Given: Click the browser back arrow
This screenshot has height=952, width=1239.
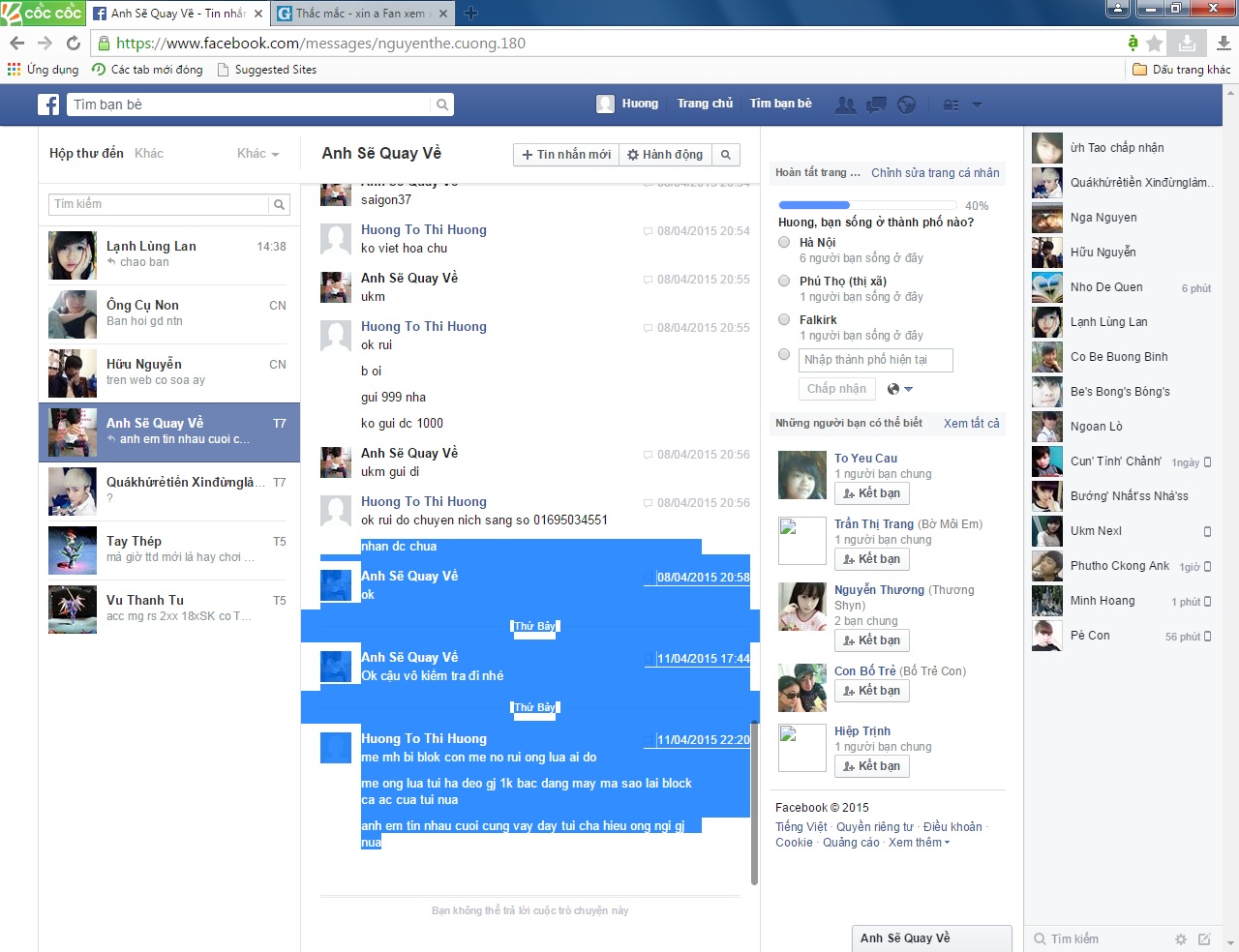Looking at the screenshot, I should [x=16, y=43].
